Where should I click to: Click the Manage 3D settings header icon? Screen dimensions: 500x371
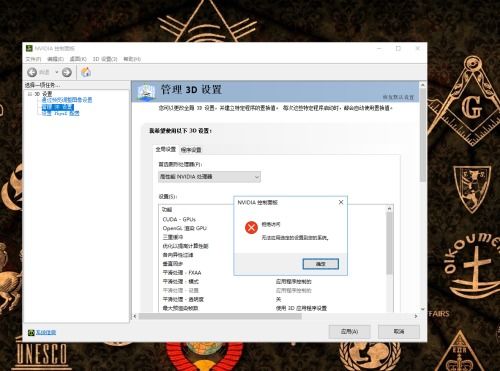tap(146, 92)
